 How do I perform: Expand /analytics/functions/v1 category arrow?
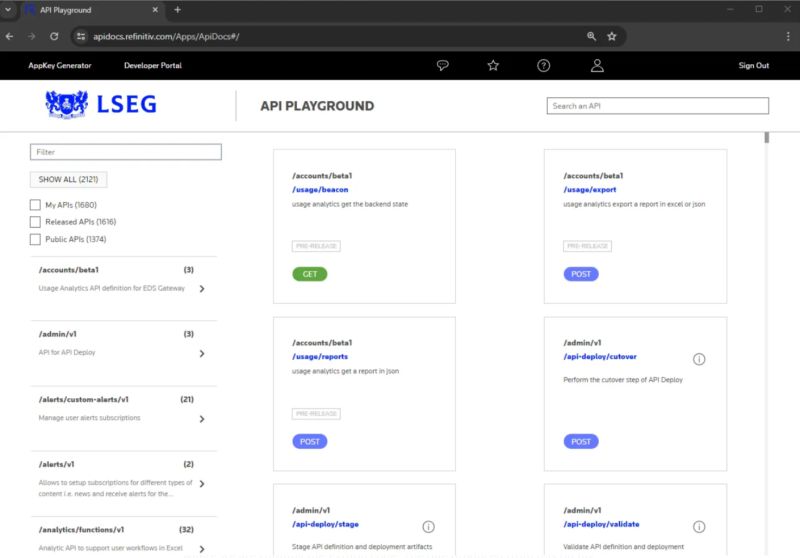point(202,549)
